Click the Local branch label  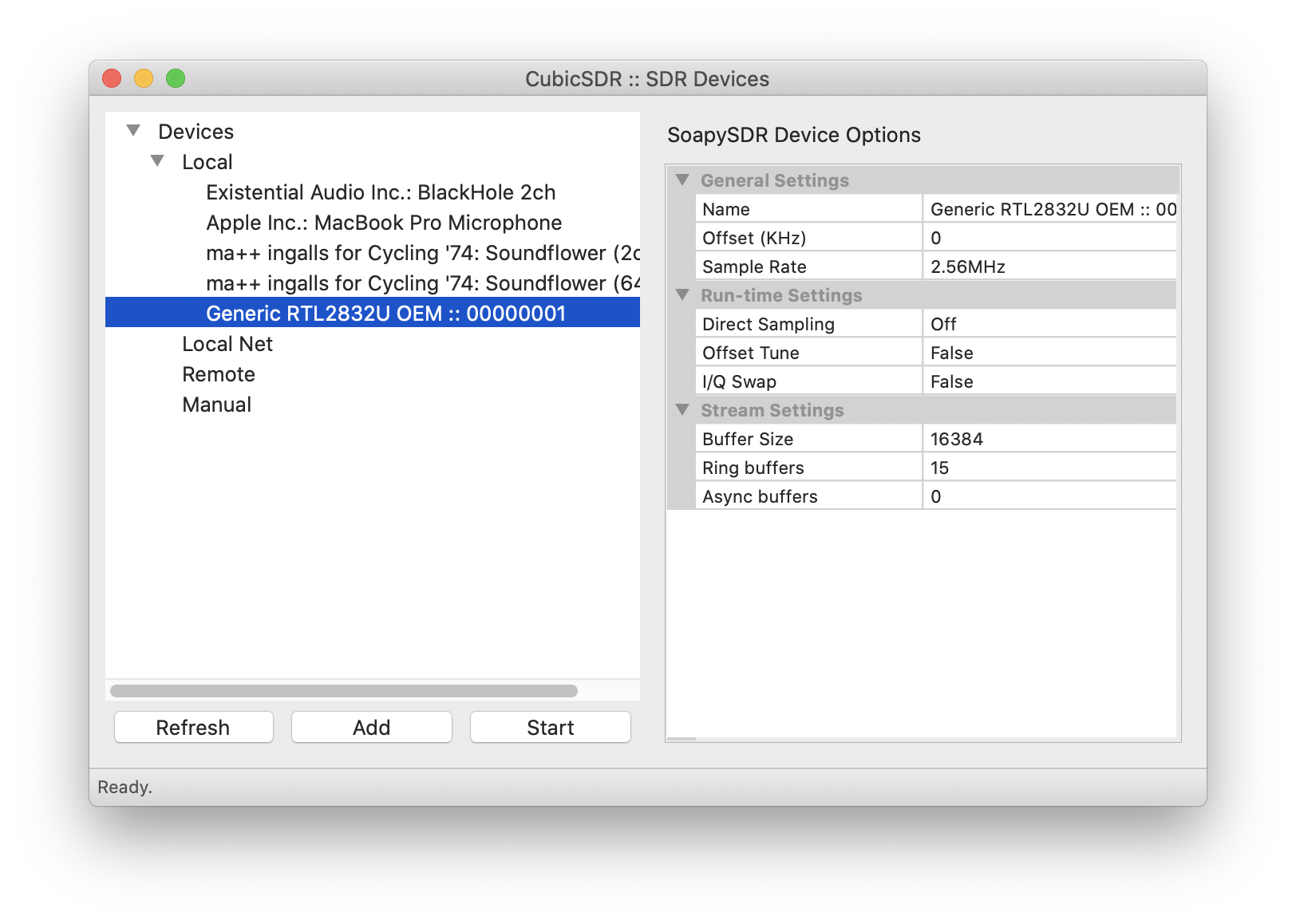pos(207,162)
